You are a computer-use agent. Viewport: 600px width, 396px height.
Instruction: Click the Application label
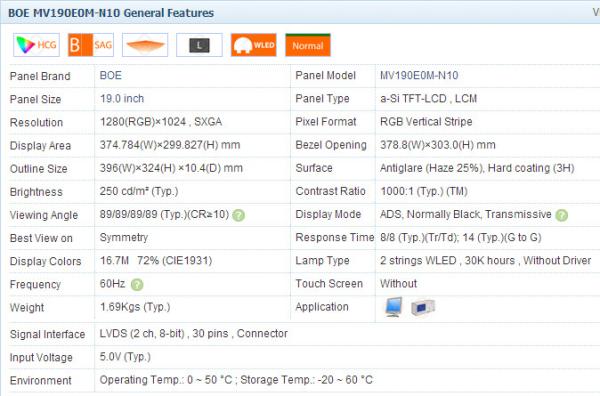[x=322, y=307]
